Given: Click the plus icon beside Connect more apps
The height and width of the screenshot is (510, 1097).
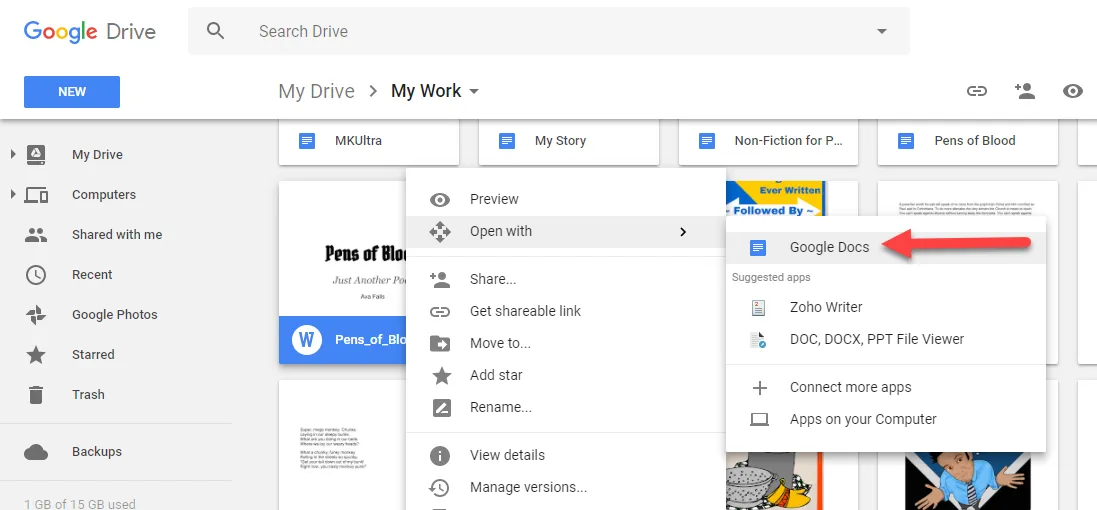Looking at the screenshot, I should [759, 388].
